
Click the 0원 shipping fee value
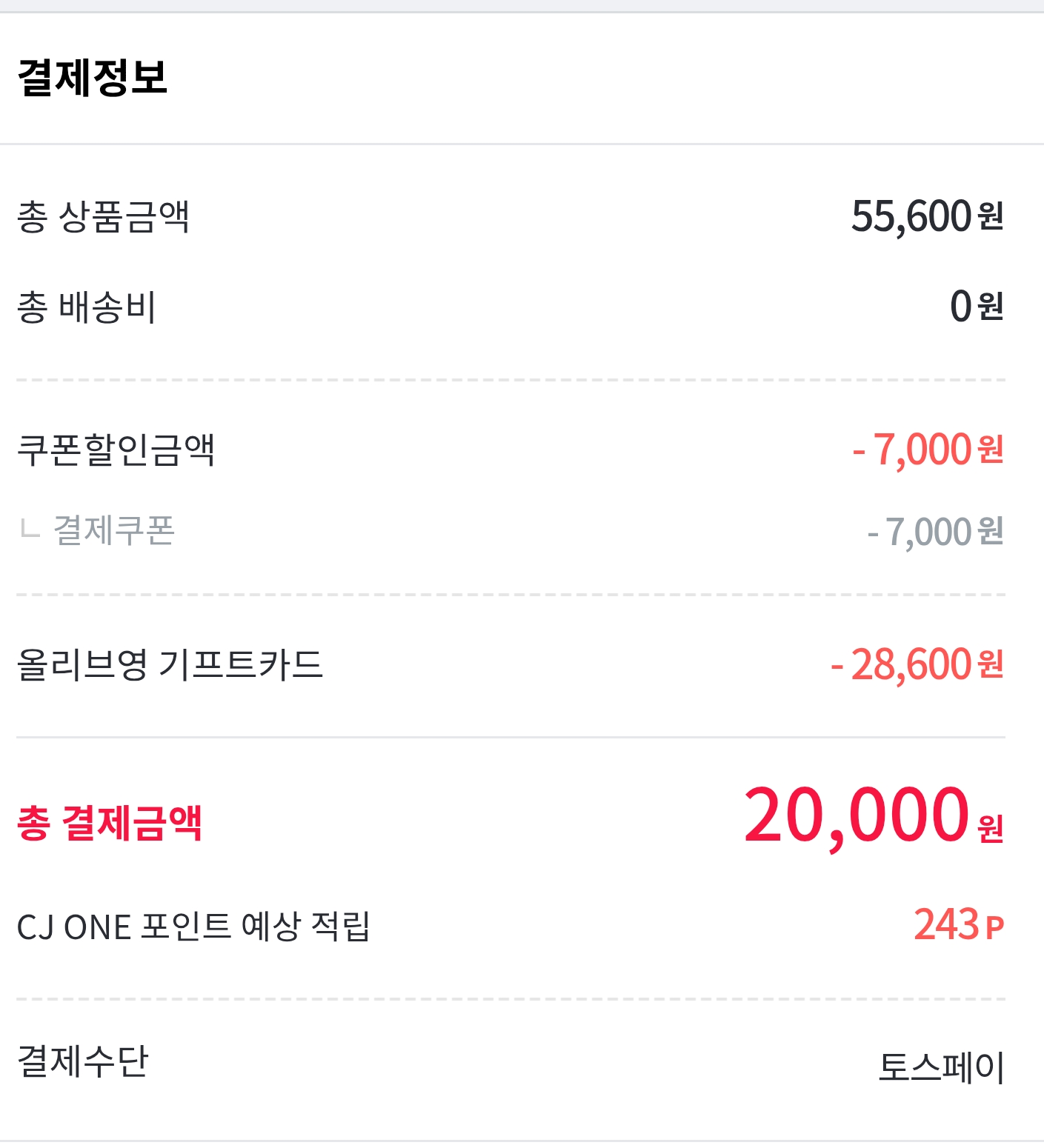976,306
